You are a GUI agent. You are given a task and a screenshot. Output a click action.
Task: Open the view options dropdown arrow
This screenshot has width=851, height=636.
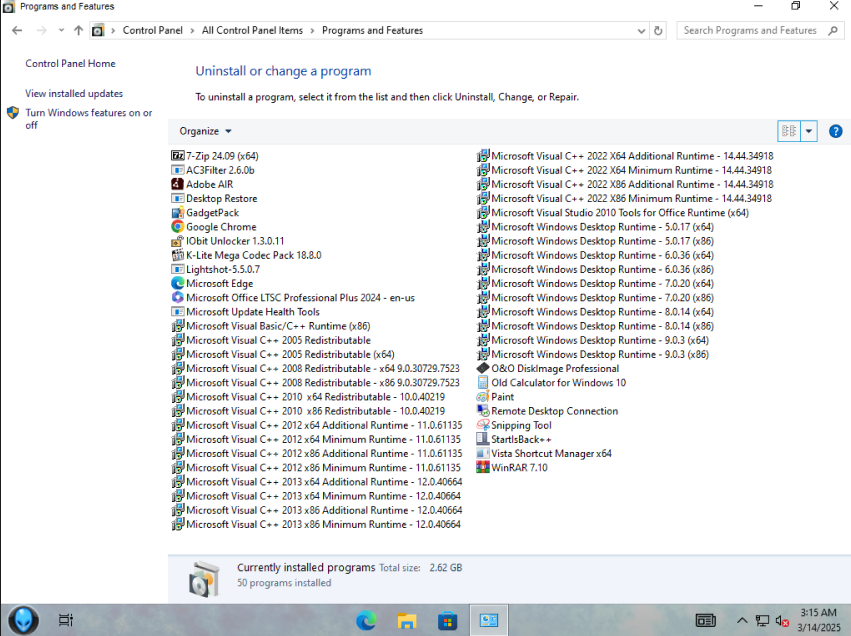(x=809, y=131)
